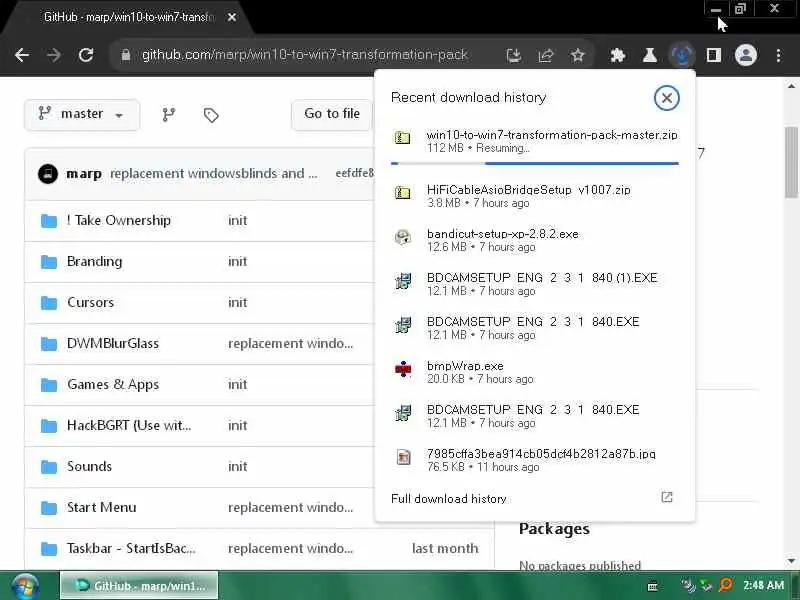Open the Chrome Labs flask icon

point(649,55)
